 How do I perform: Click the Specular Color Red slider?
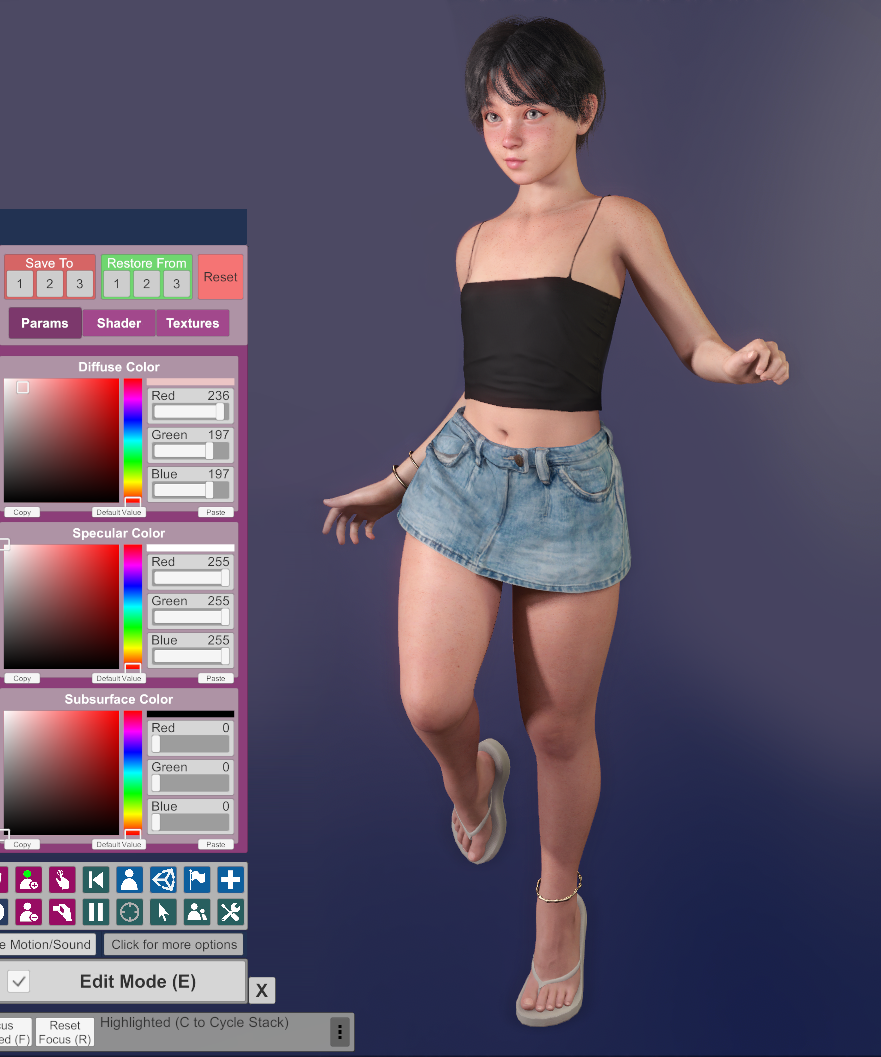pyautogui.click(x=191, y=578)
